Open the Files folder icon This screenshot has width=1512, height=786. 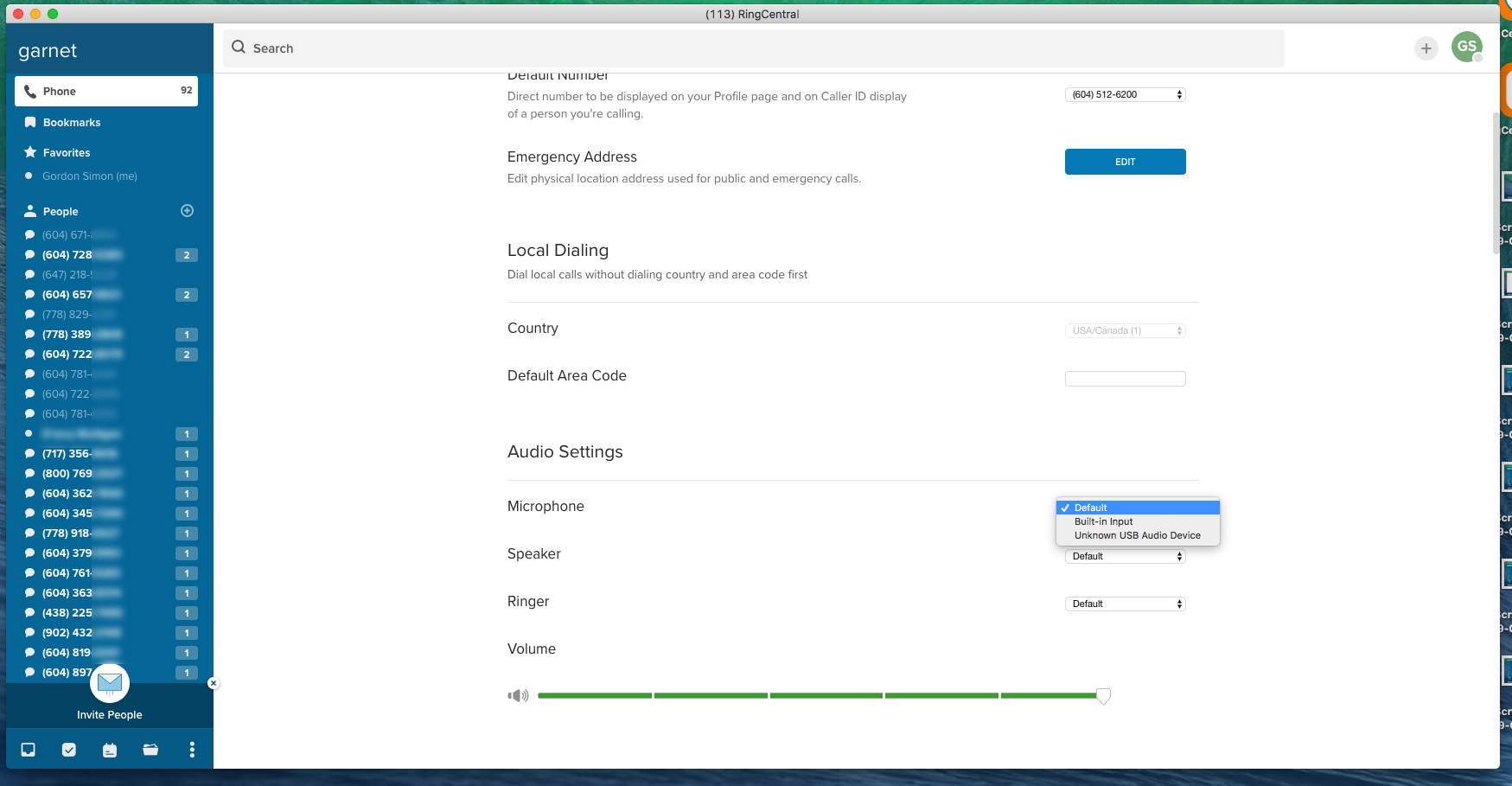150,750
